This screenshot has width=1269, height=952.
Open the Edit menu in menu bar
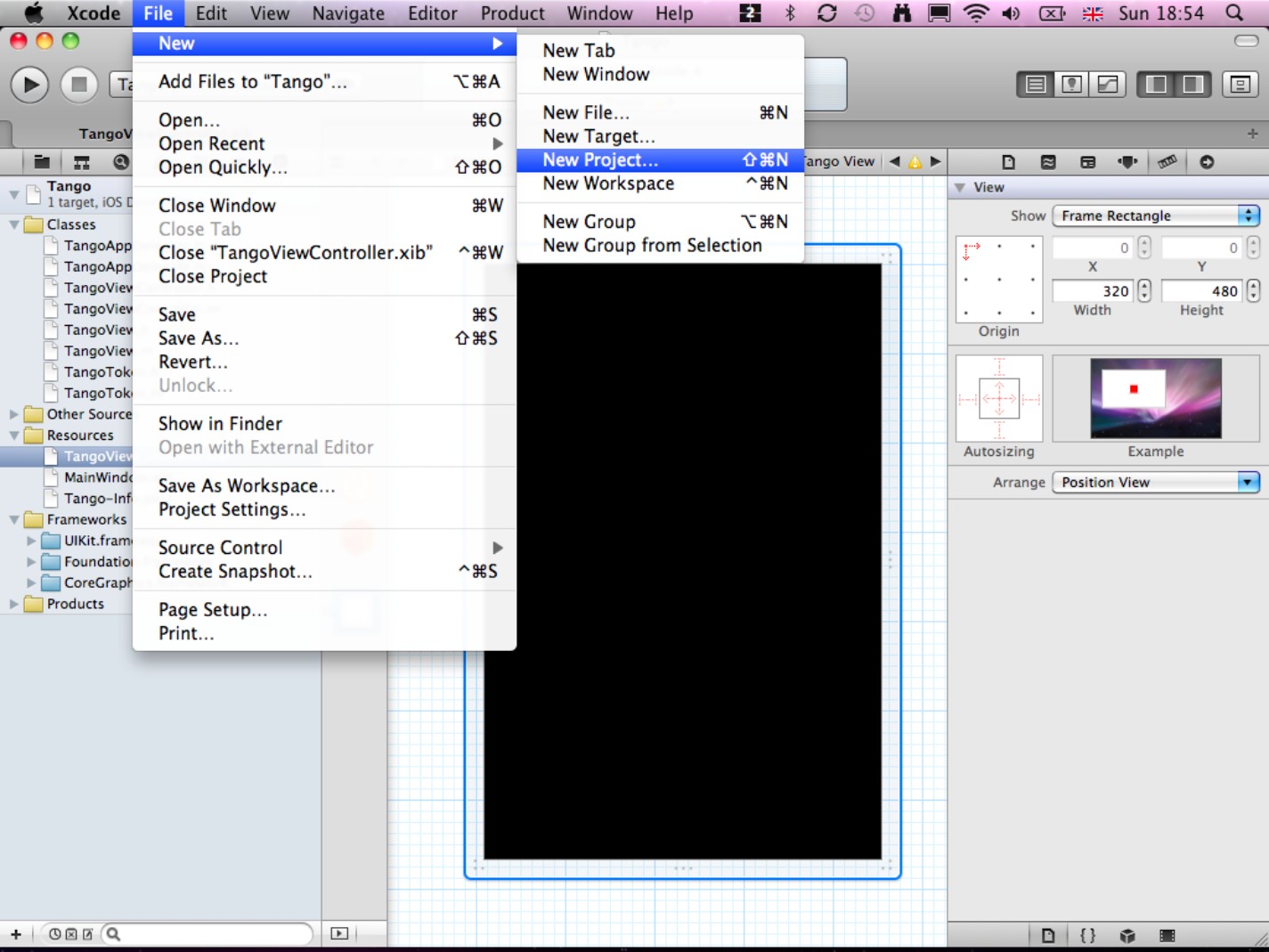pos(211,12)
